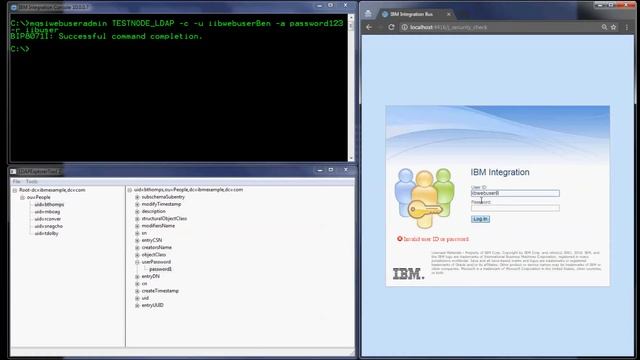This screenshot has width=640, height=360.
Task: Select uid=bthomps in the LDAP tree
Action: [x=49, y=204]
